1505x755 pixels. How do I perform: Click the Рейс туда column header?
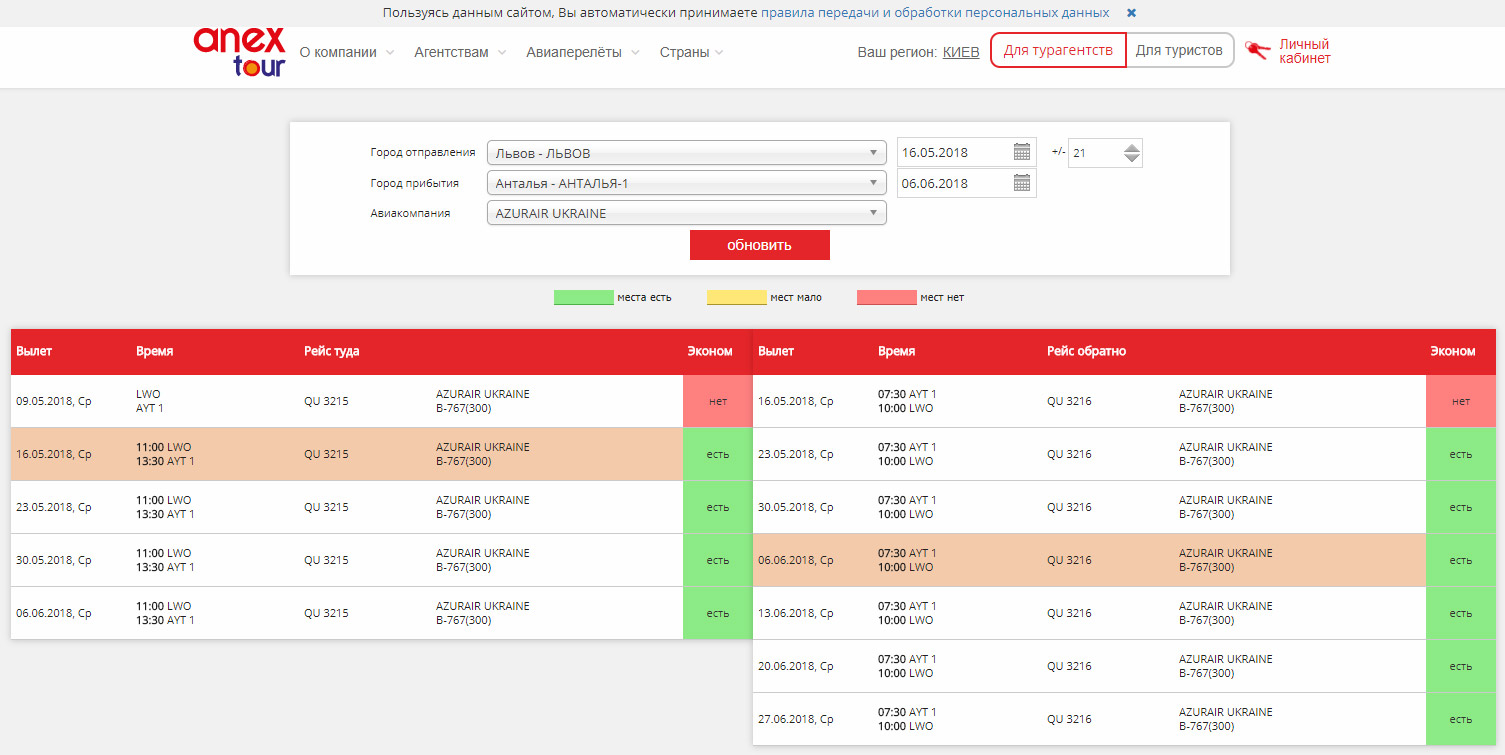332,351
